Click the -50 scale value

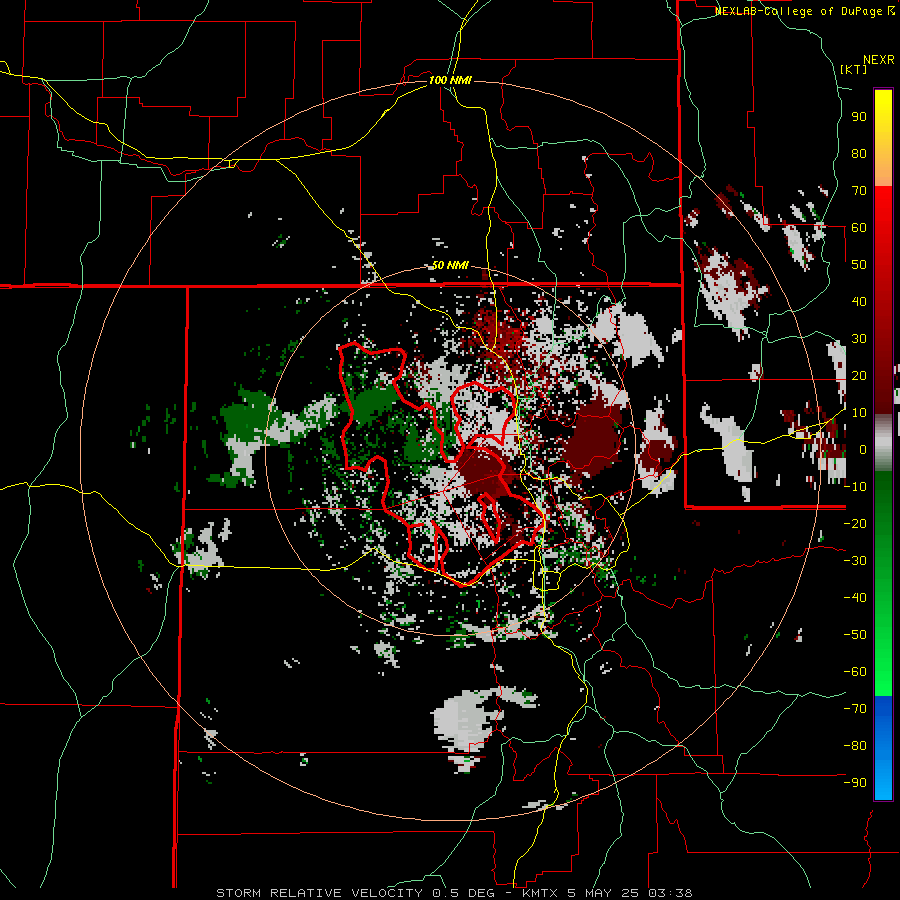pos(855,635)
